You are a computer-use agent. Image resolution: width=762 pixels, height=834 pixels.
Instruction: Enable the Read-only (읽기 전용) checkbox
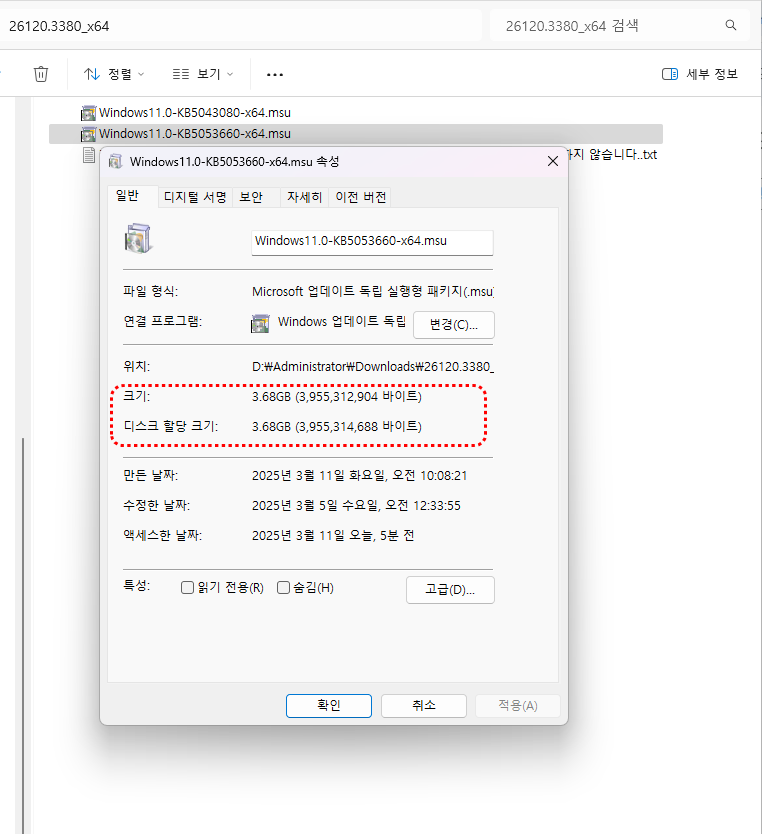(187, 588)
